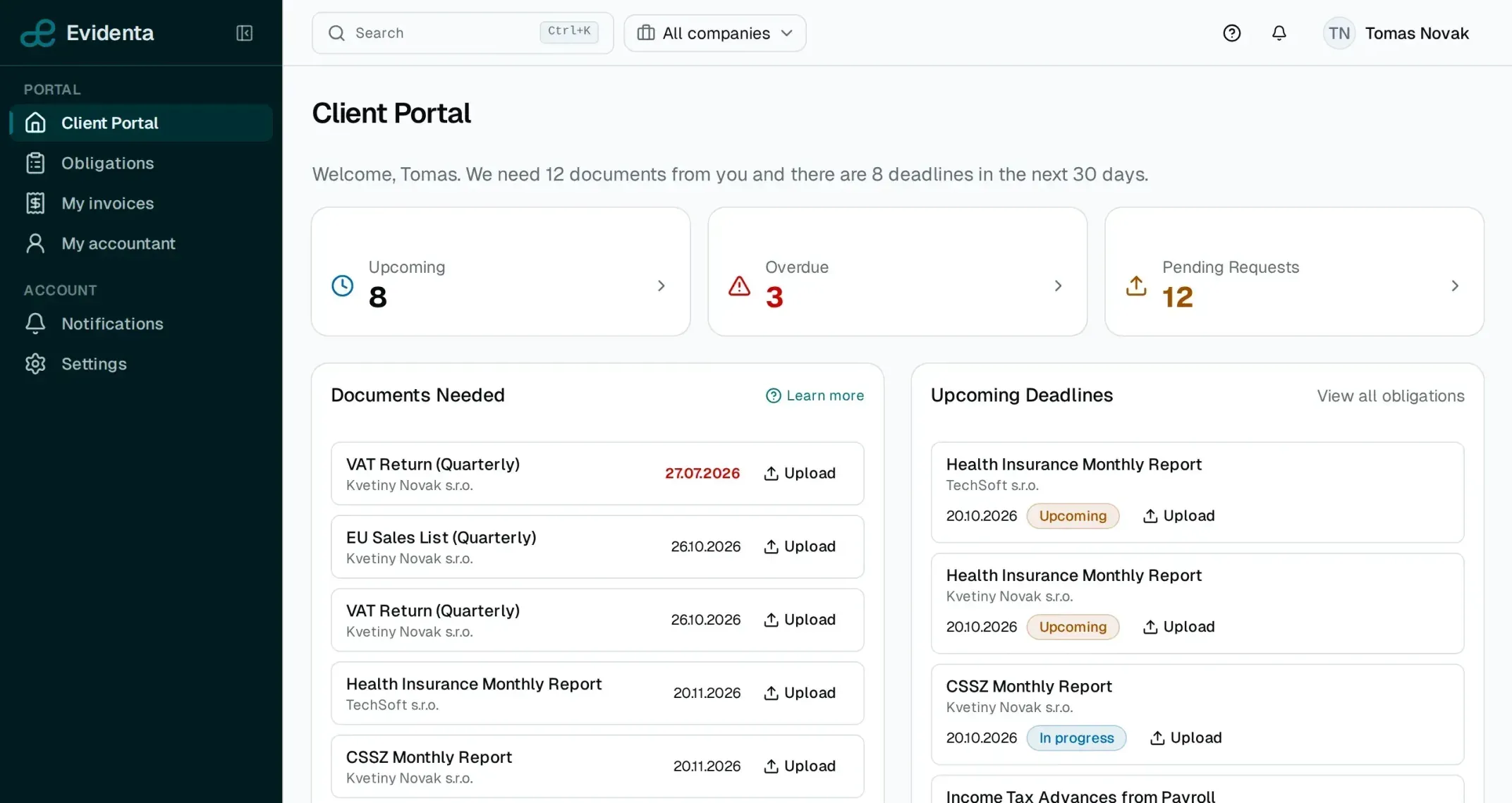Open Obligations in the sidebar
Image resolution: width=1512 pixels, height=803 pixels.
point(141,163)
